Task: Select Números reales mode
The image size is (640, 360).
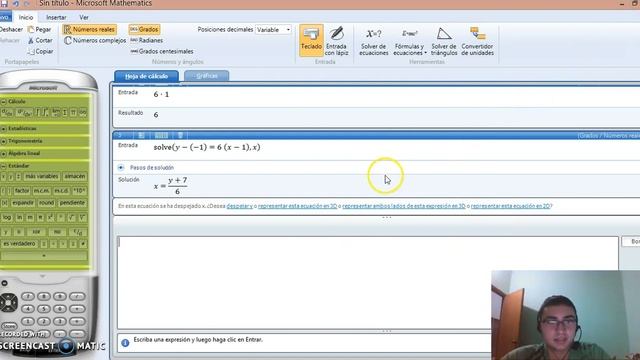Action: (90, 29)
